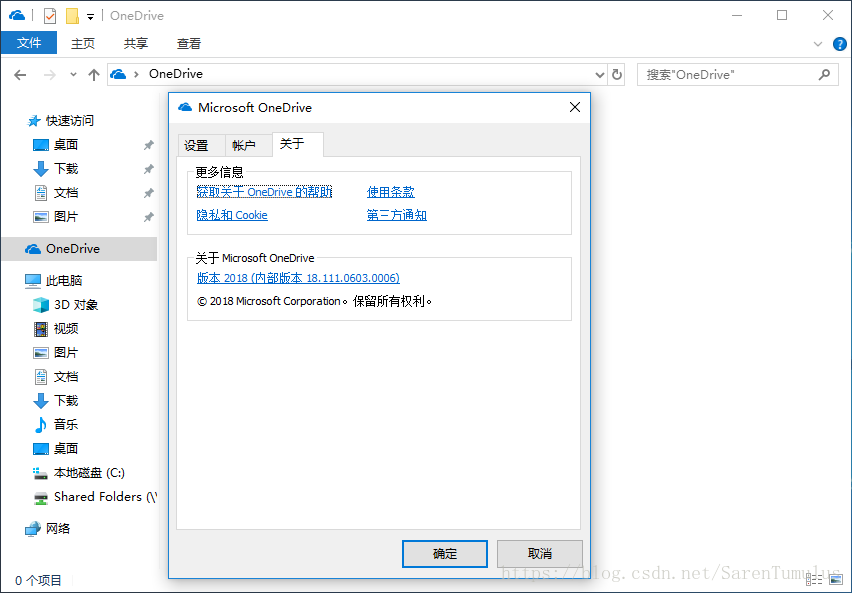Open 桌面 folder under 此电脑

(66, 448)
